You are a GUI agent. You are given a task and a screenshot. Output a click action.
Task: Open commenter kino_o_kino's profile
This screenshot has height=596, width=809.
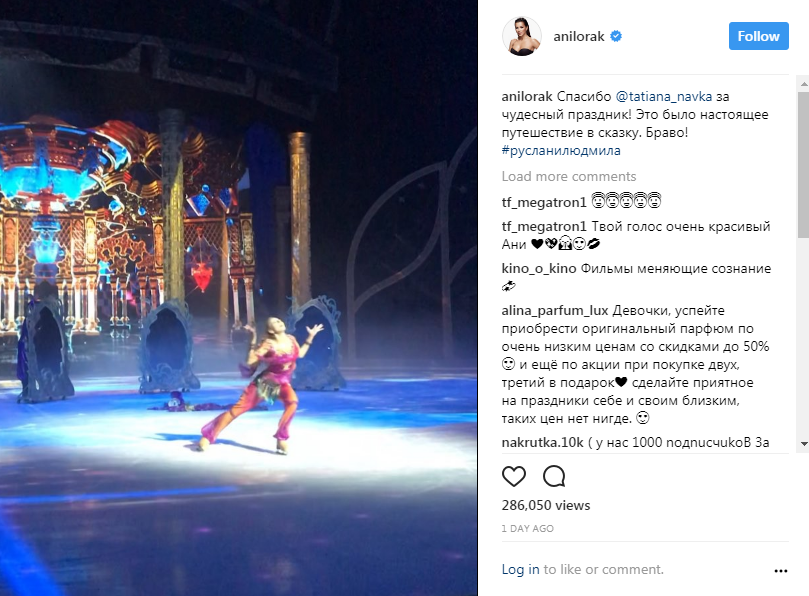tap(539, 268)
